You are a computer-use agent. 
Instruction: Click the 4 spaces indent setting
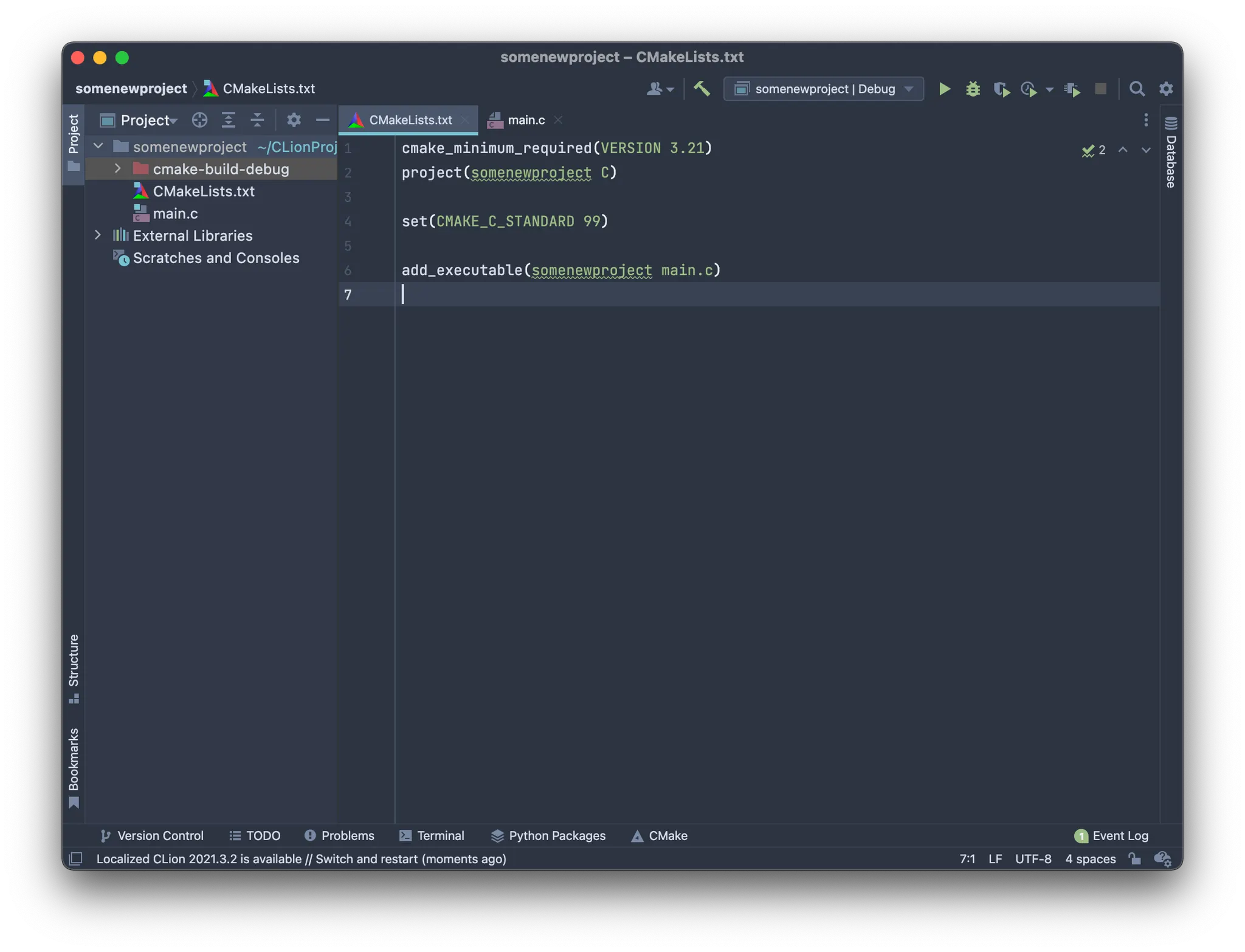pyautogui.click(x=1090, y=858)
